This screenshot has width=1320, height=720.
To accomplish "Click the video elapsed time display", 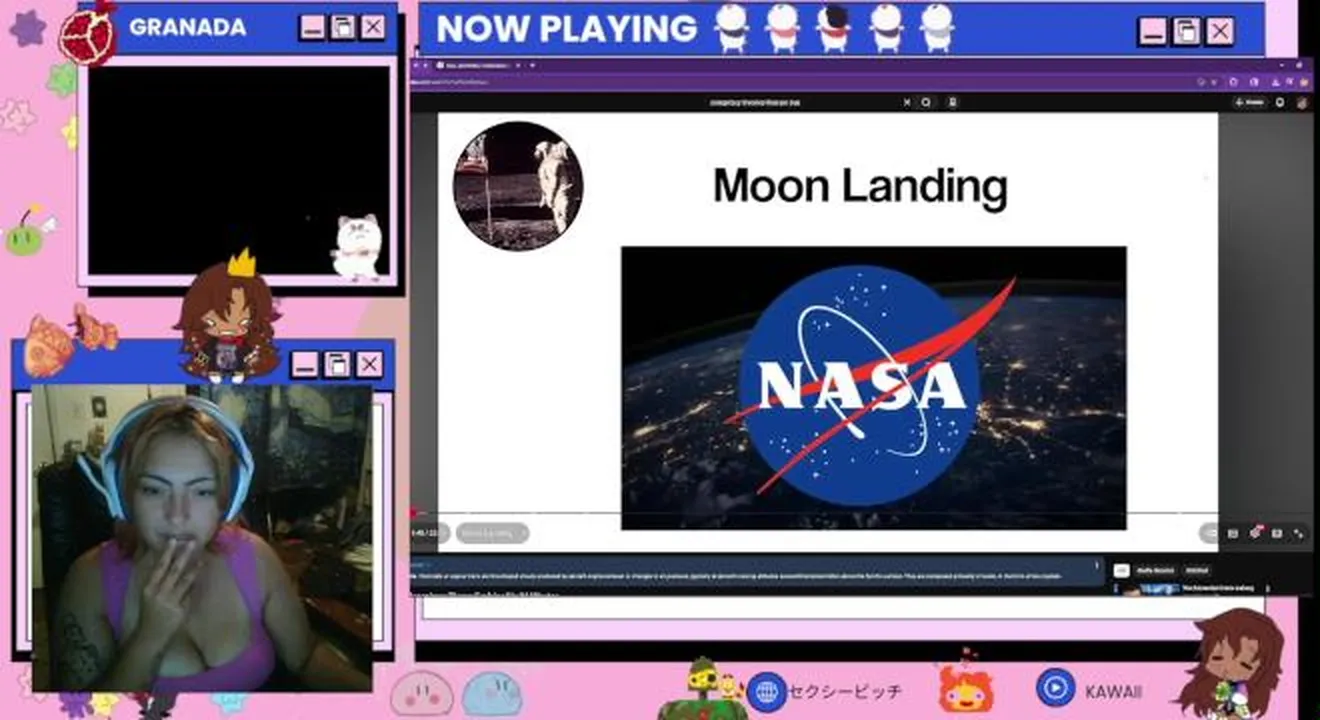I will coord(430,533).
